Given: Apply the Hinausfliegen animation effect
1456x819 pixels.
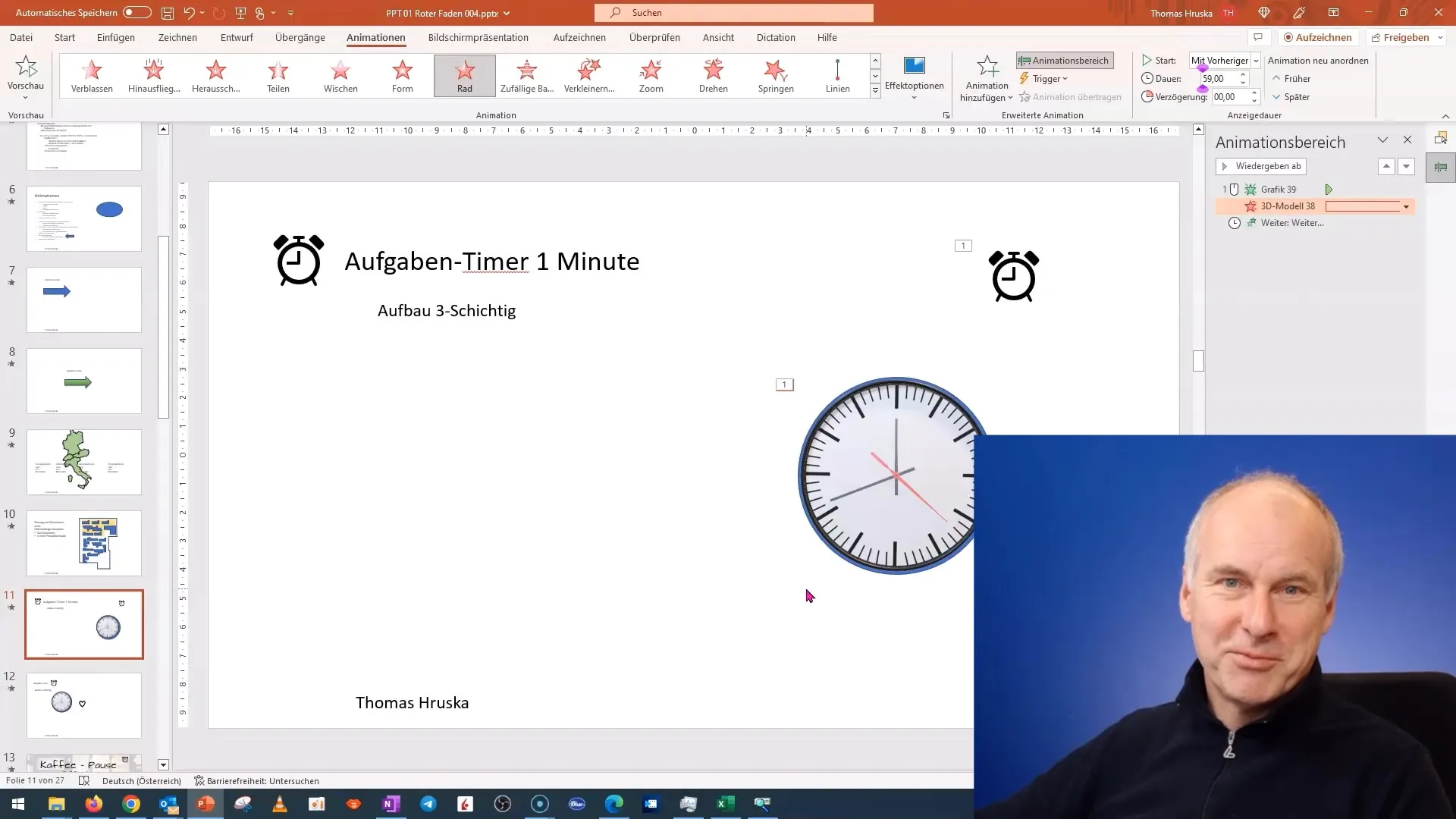Looking at the screenshot, I should coord(154,76).
